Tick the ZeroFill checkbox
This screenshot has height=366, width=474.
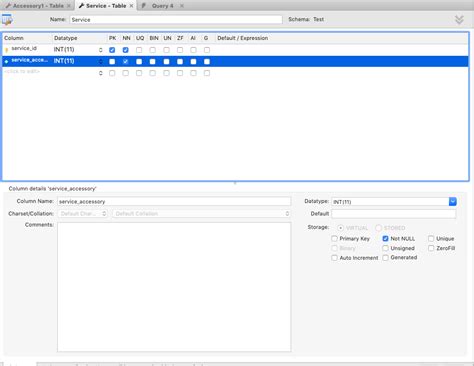pyautogui.click(x=431, y=248)
